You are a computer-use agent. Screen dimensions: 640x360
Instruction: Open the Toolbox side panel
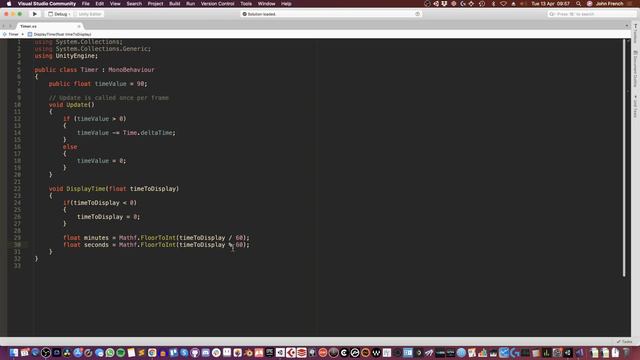click(x=636, y=33)
